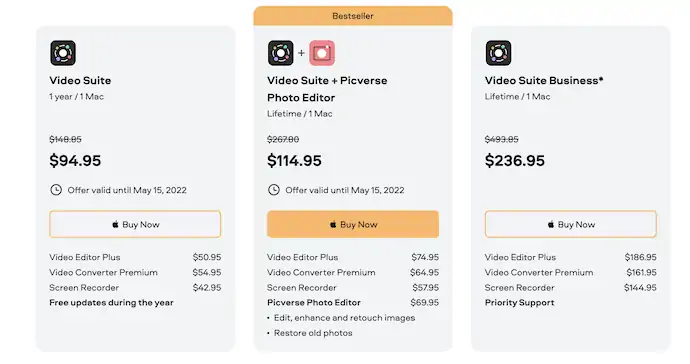Click the Video Suite Business app icon
Viewport: 690px width, 364px height.
499,53
